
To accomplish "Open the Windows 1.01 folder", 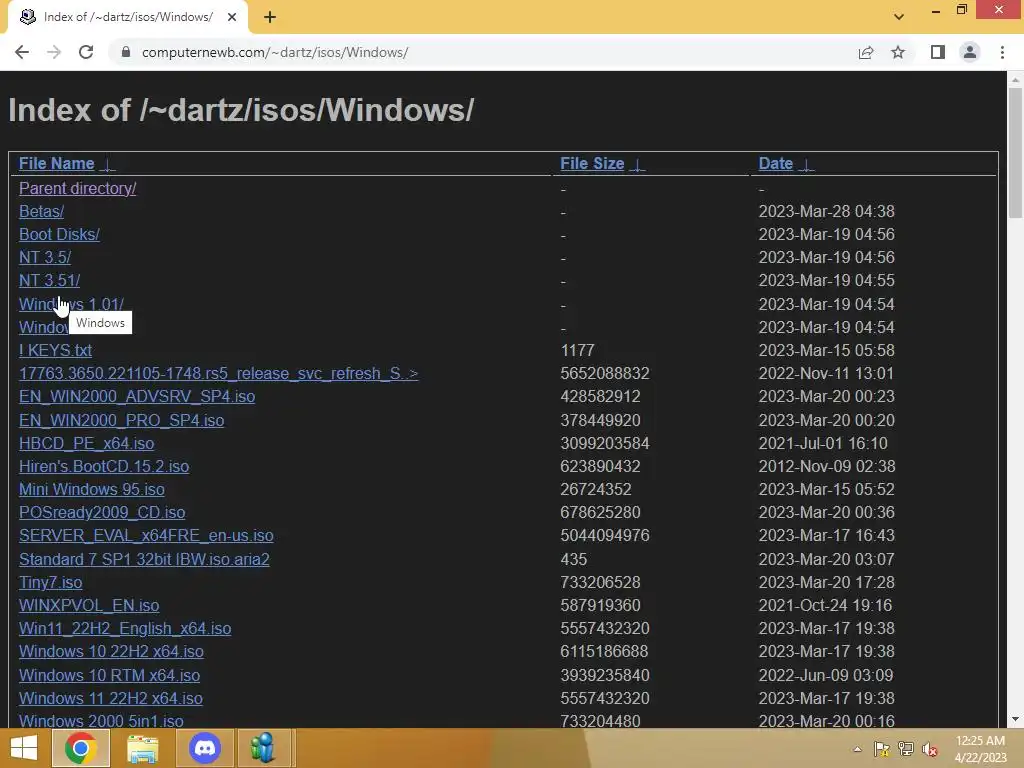I will pyautogui.click(x=71, y=304).
